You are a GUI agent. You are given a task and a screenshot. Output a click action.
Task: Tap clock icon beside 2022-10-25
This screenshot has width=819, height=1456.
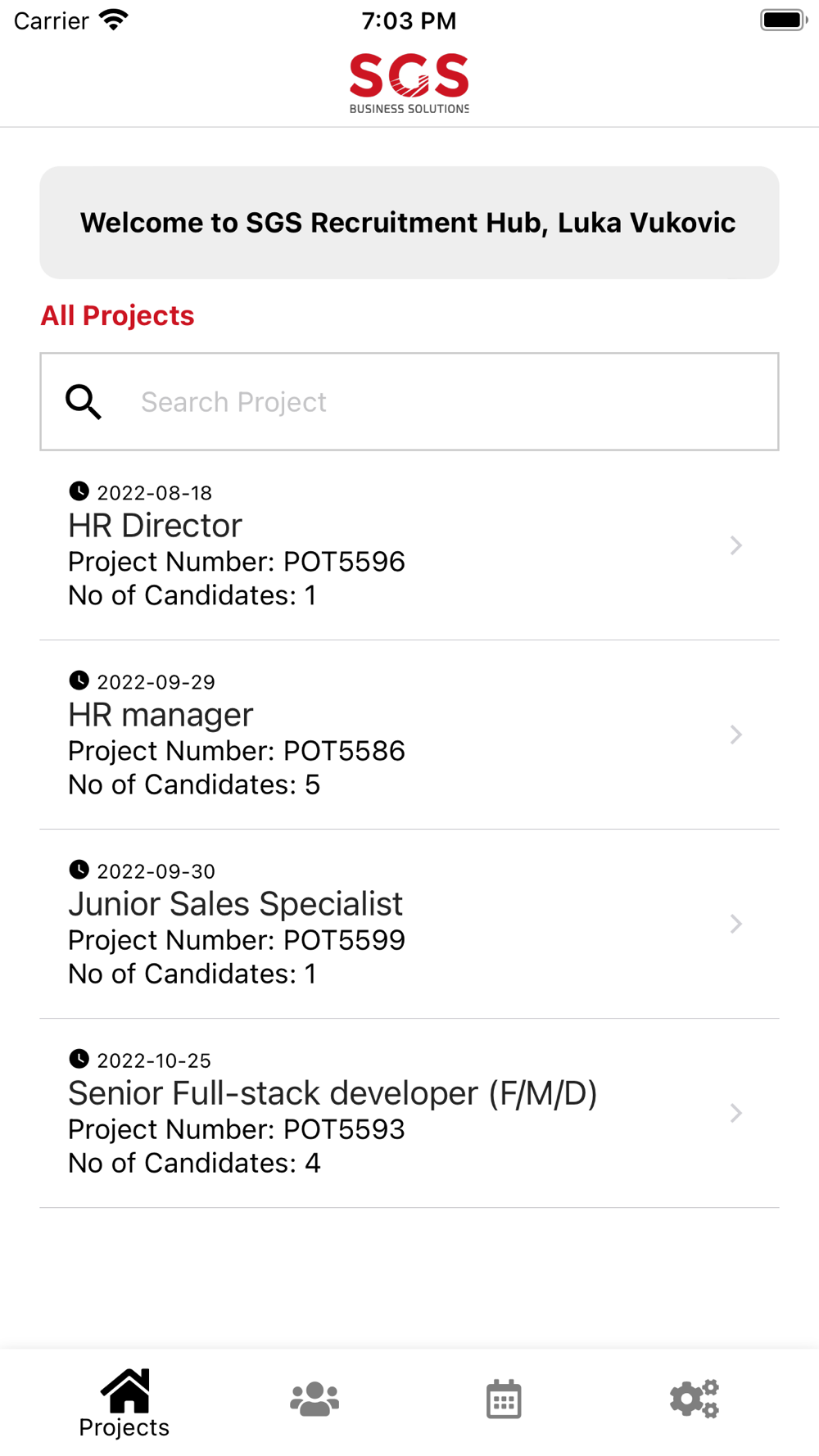tap(79, 1059)
